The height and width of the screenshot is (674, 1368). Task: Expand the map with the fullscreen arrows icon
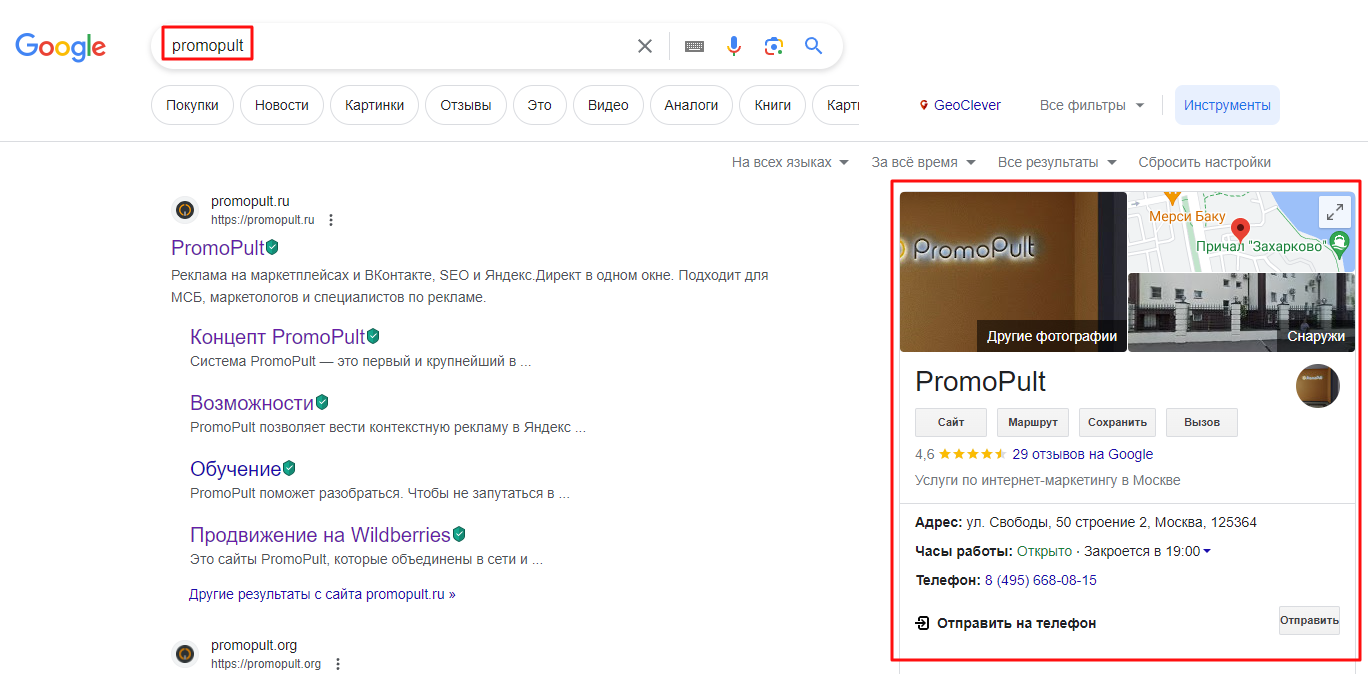pos(1335,212)
